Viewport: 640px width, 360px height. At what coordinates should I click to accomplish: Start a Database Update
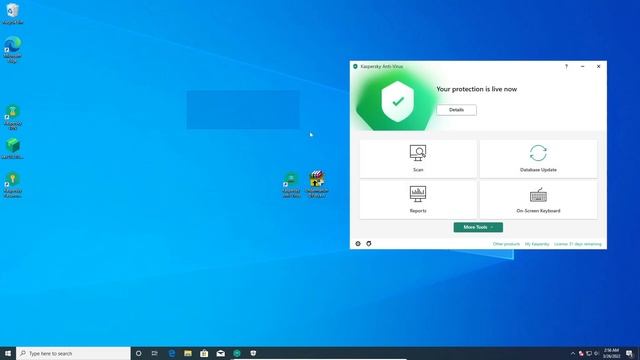click(538, 159)
